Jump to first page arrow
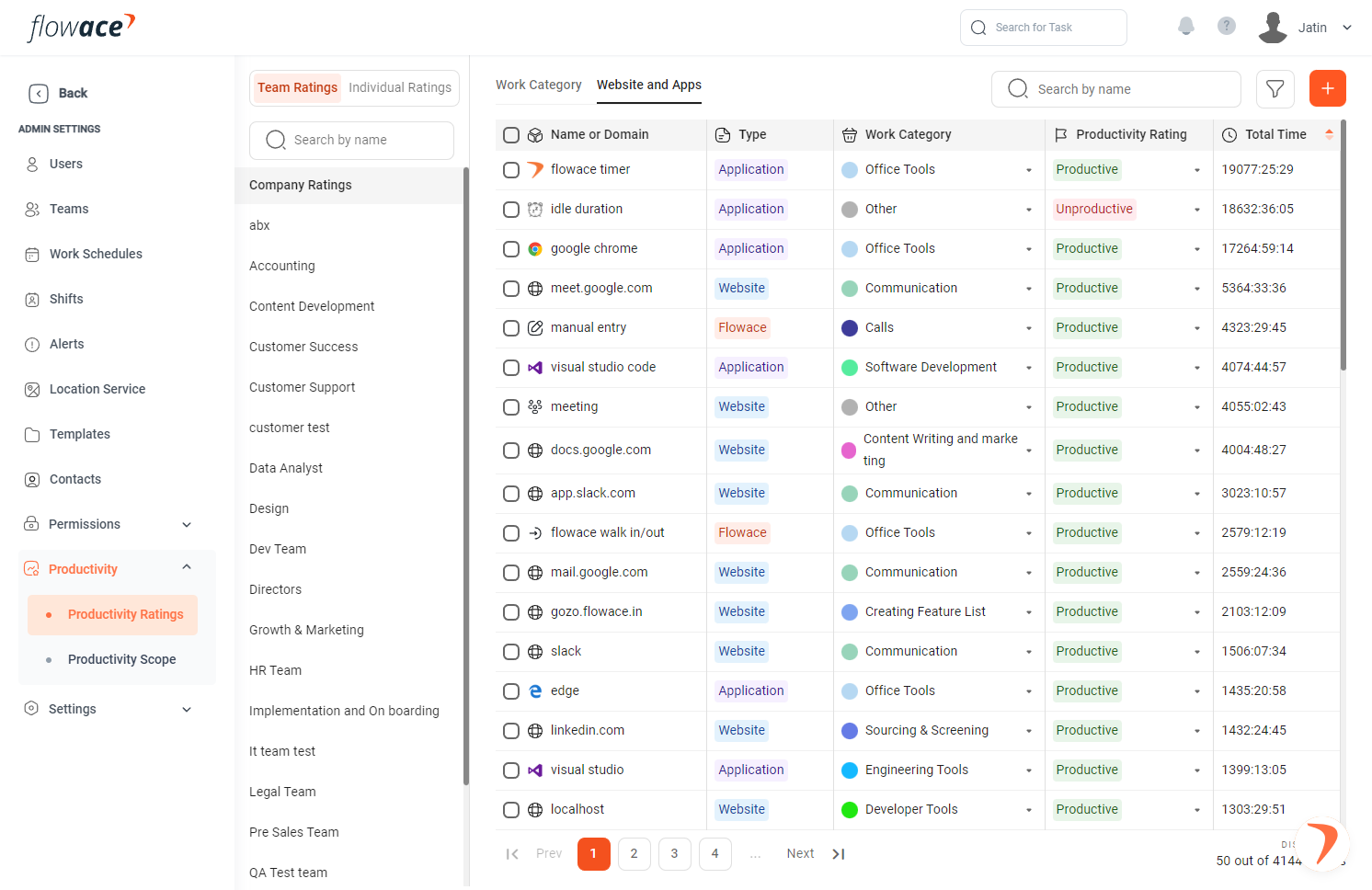1372x890 pixels. coord(512,854)
